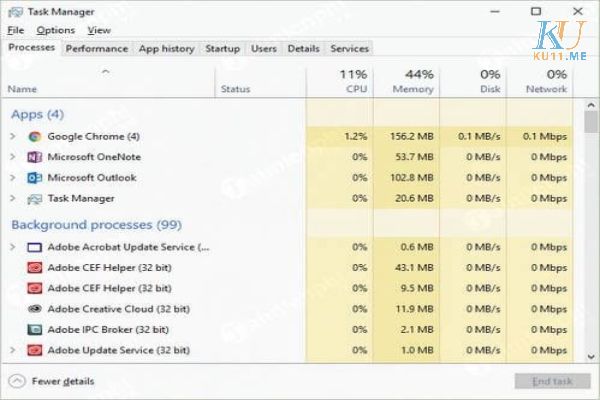The height and width of the screenshot is (400, 600).
Task: Switch to the Services tab
Action: [349, 49]
